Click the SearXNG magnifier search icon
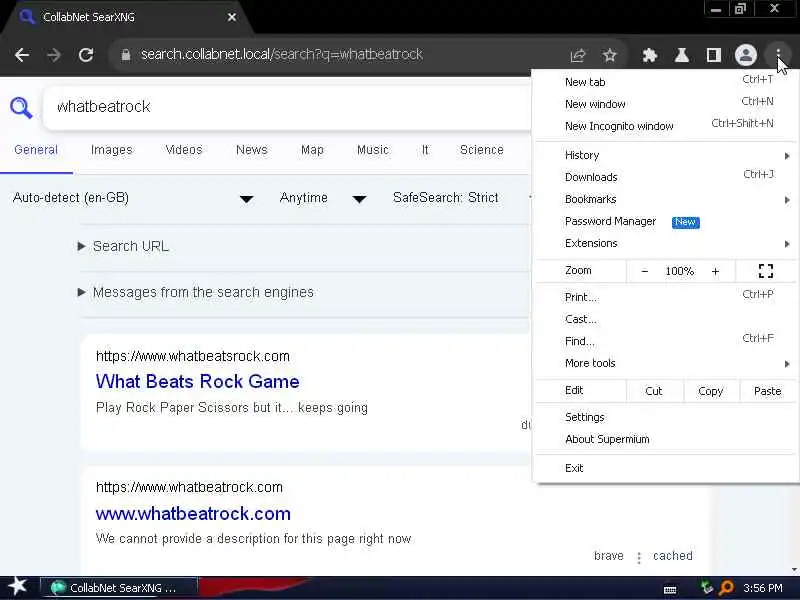The height and width of the screenshot is (600, 800). tap(21, 108)
